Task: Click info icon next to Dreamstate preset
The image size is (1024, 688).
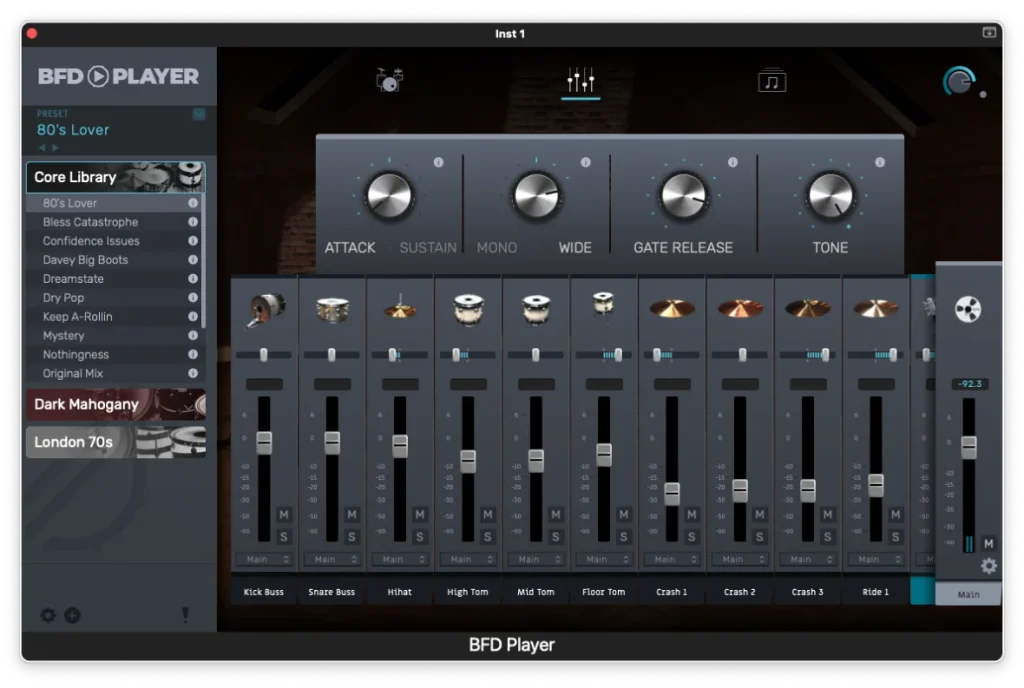Action: [193, 279]
